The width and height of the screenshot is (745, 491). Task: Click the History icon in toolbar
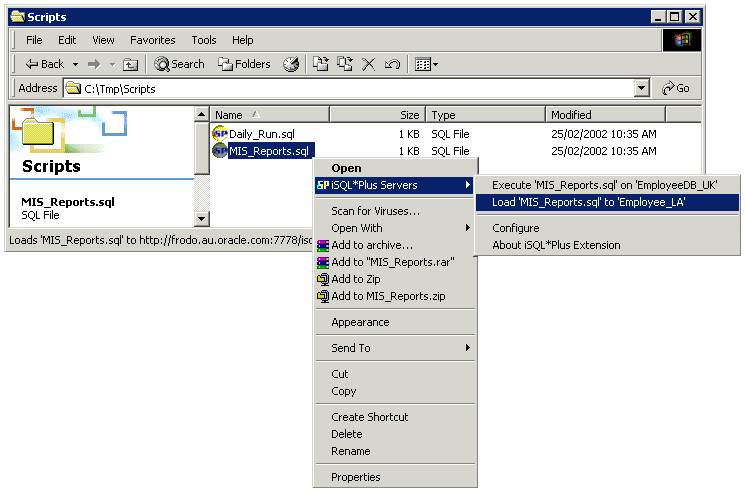click(x=291, y=64)
